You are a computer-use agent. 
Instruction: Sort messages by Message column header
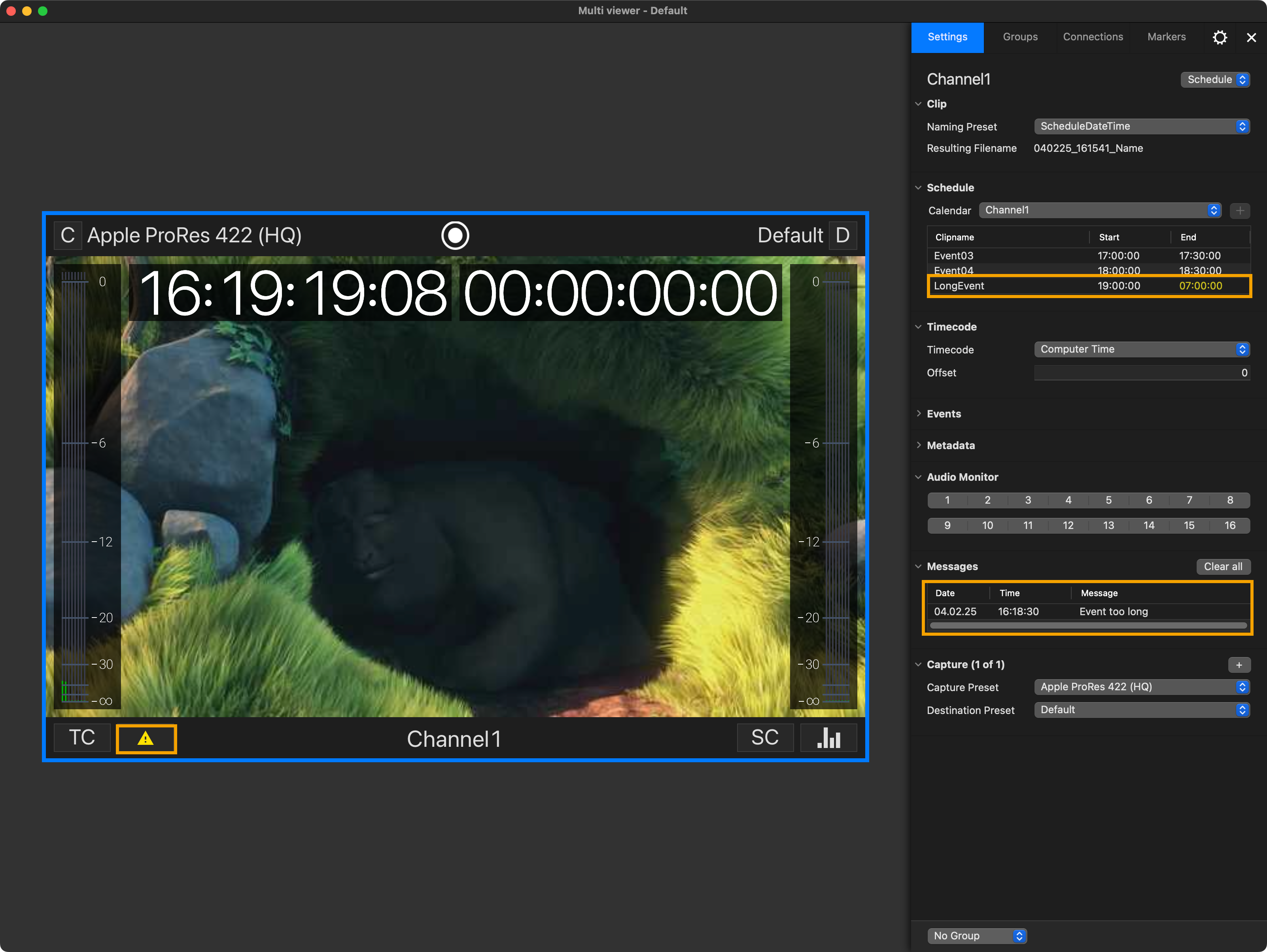tap(1161, 593)
